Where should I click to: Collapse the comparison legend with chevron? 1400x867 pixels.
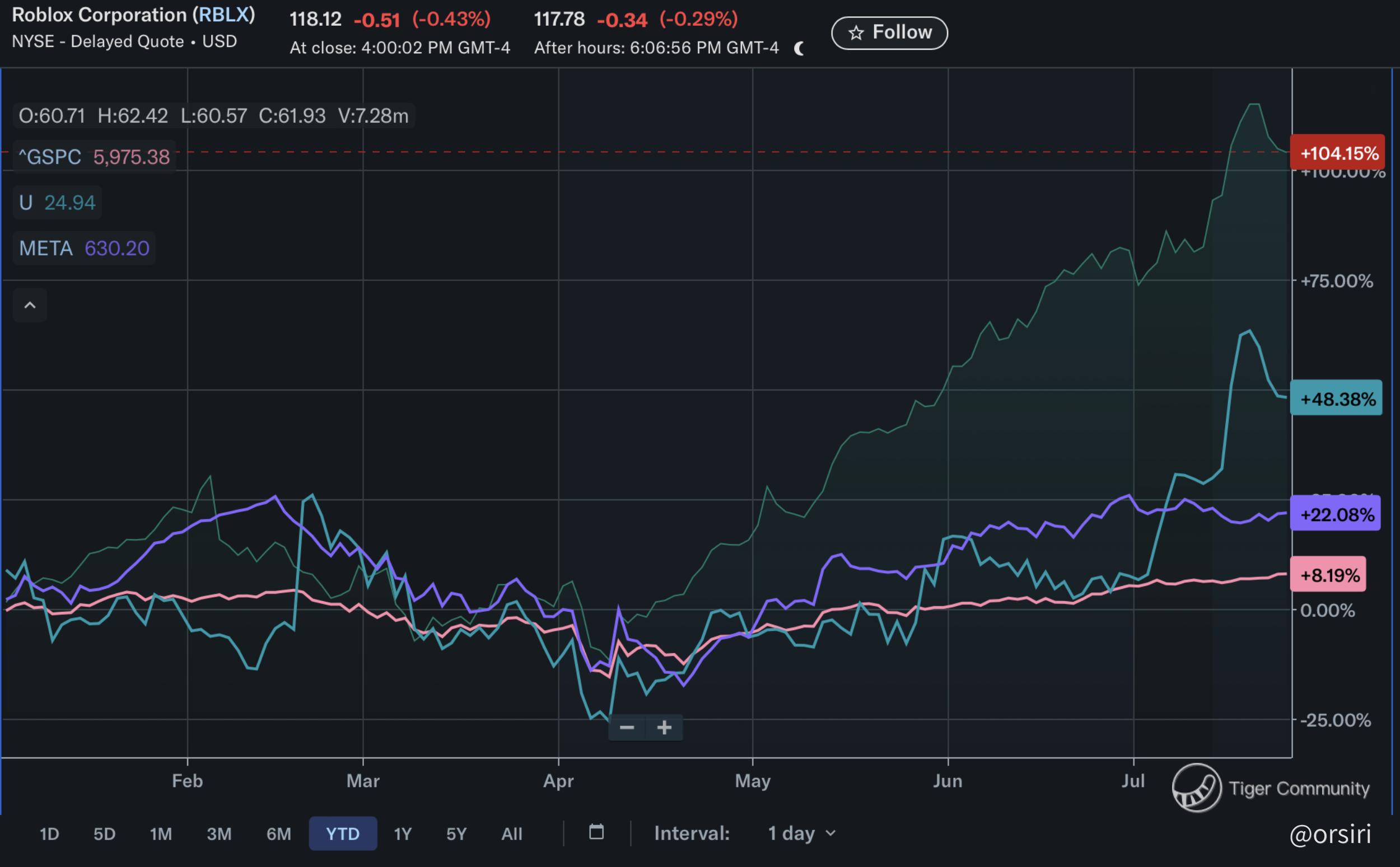pyautogui.click(x=30, y=305)
